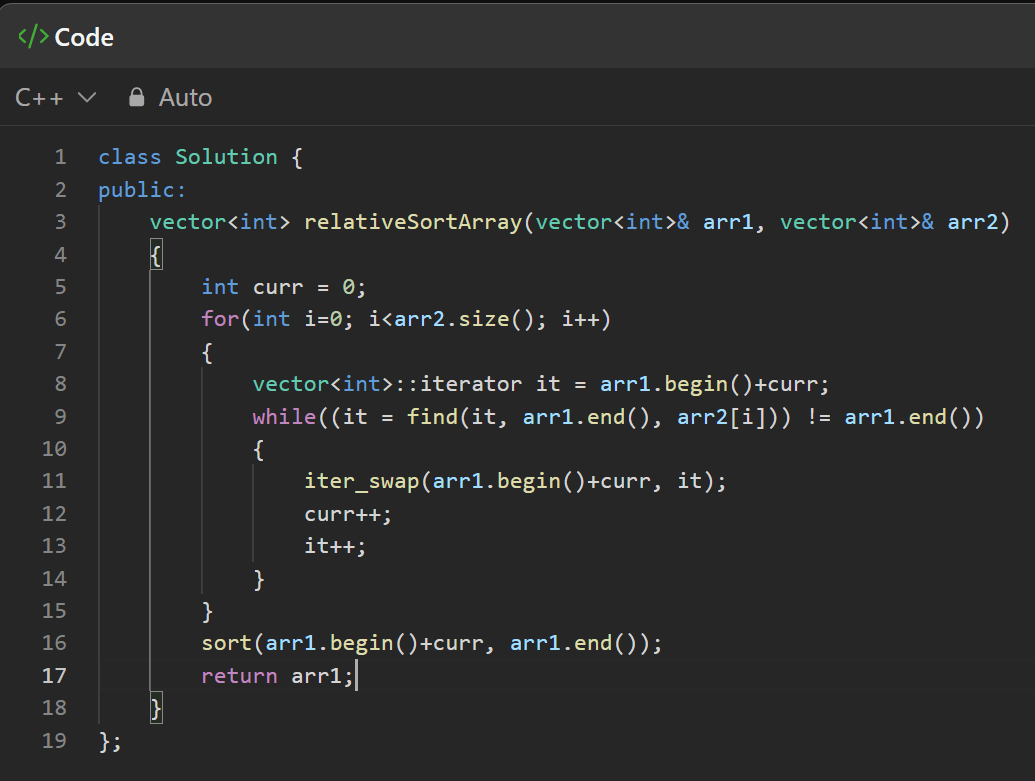Viewport: 1035px width, 781px height.
Task: Click the lock icon beside Auto
Action: pyautogui.click(x=137, y=97)
